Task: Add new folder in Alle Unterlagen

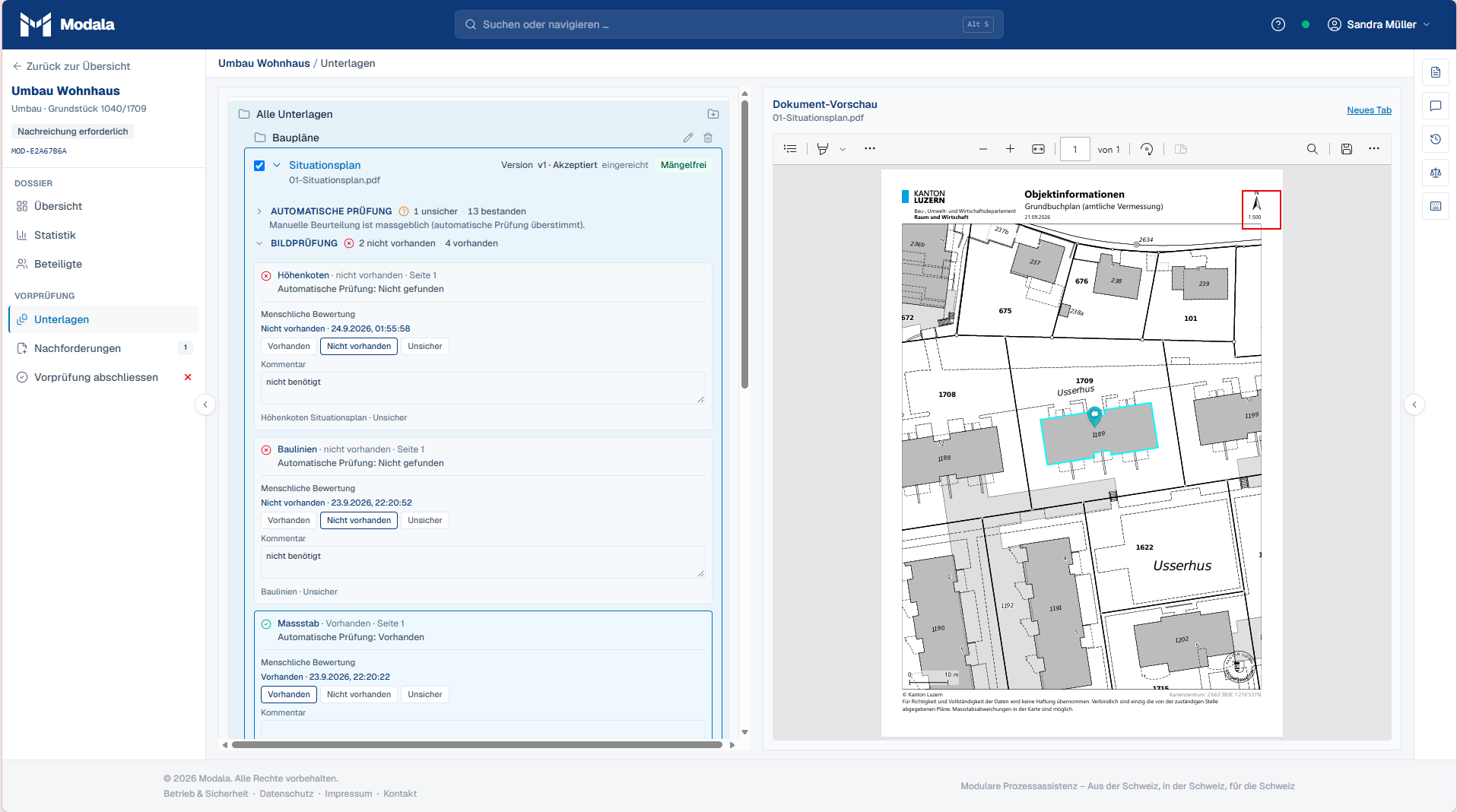Action: click(x=713, y=114)
